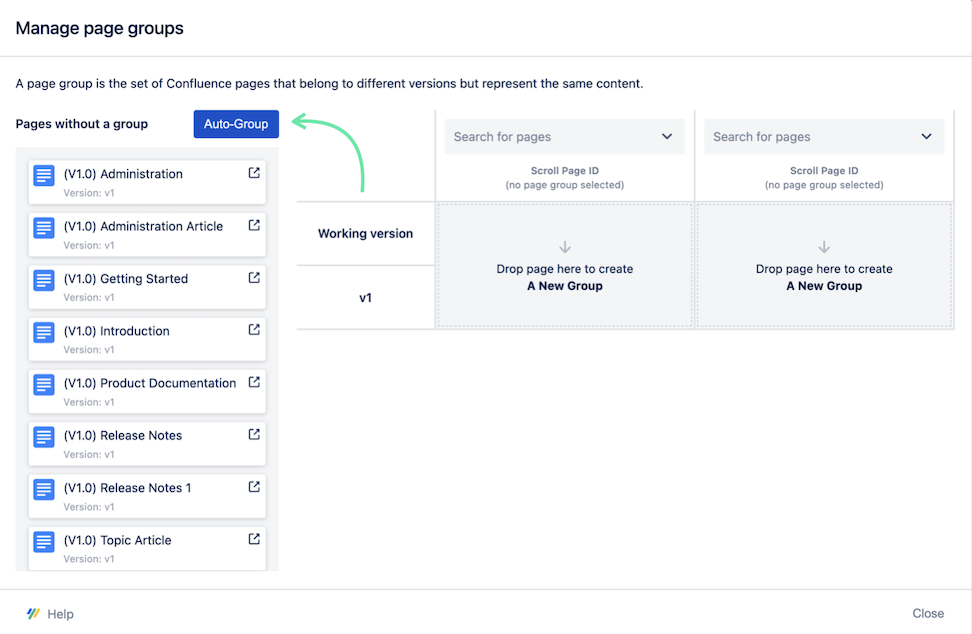Click the Release Notes page document icon
This screenshot has height=634, width=972.
point(44,437)
